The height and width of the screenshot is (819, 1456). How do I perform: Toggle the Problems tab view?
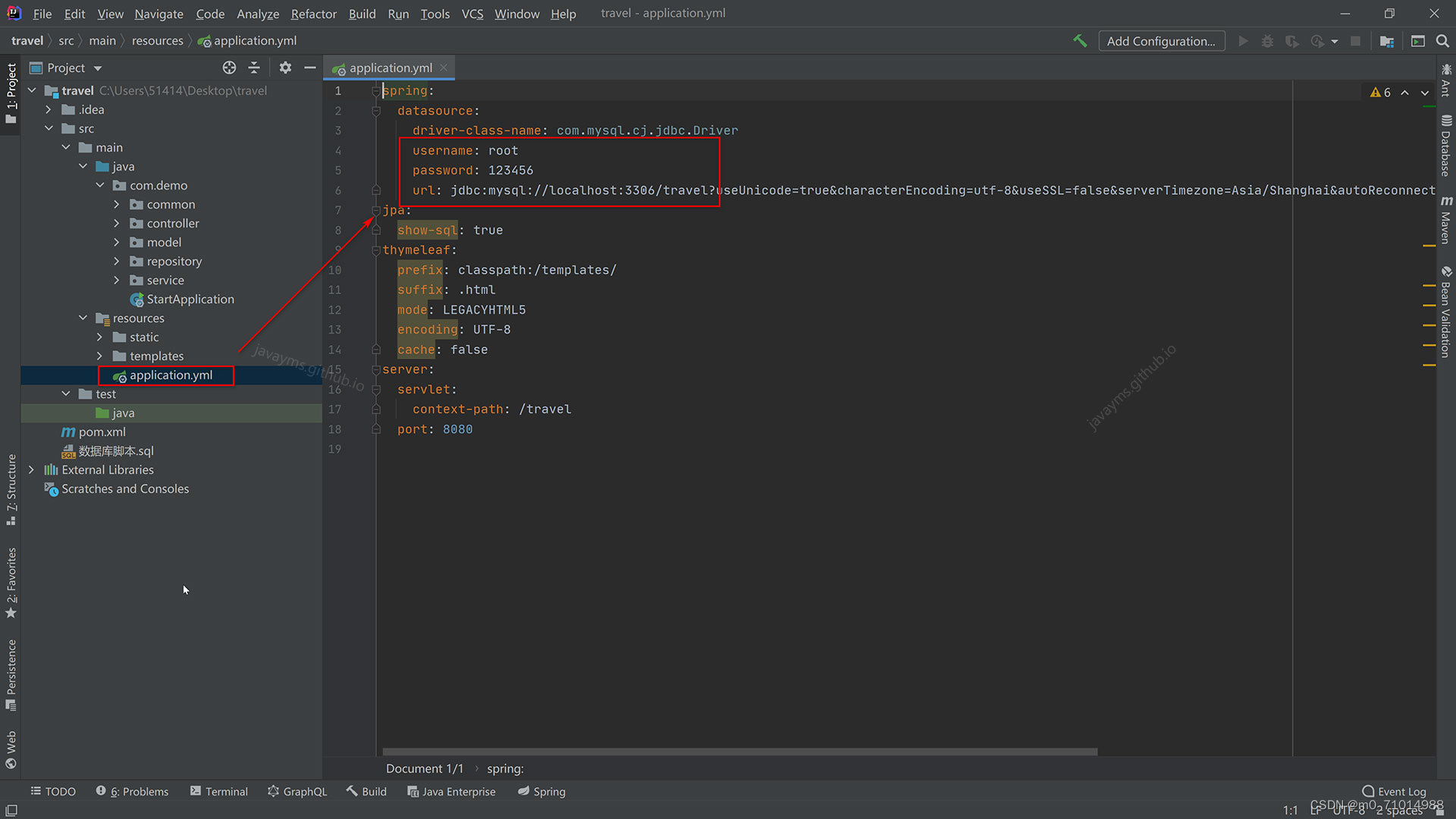[136, 791]
